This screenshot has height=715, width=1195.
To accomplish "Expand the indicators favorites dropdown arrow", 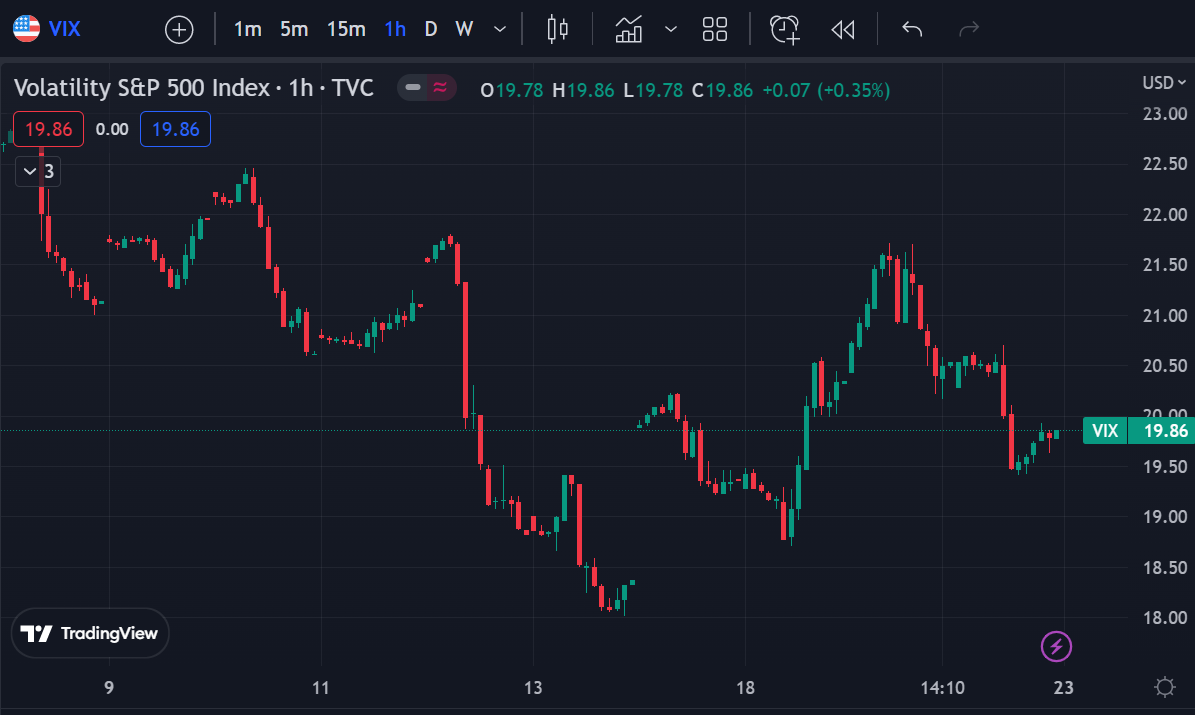I will coord(671,29).
